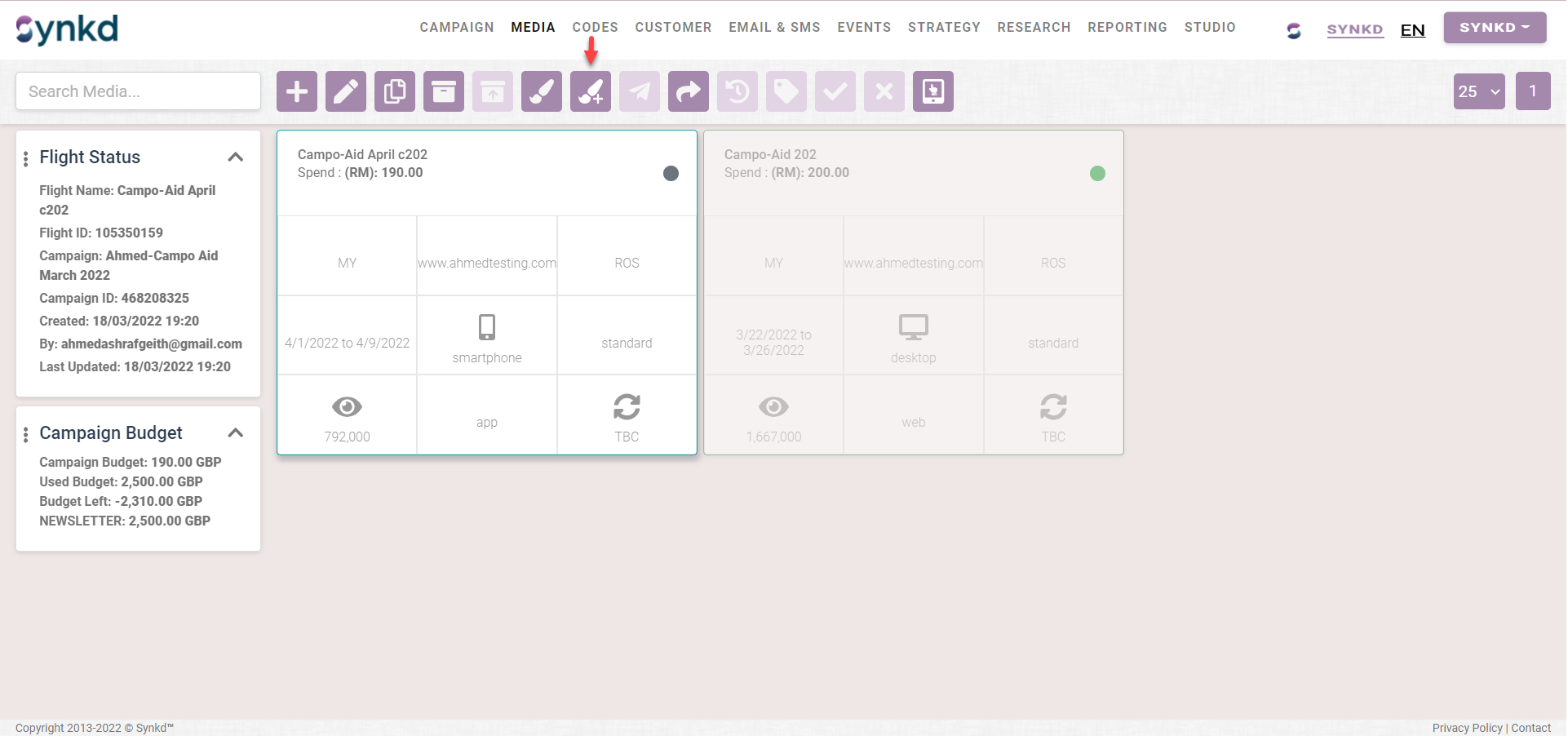Click the add new media plus icon
This screenshot has height=736, width=1568.
pos(297,91)
